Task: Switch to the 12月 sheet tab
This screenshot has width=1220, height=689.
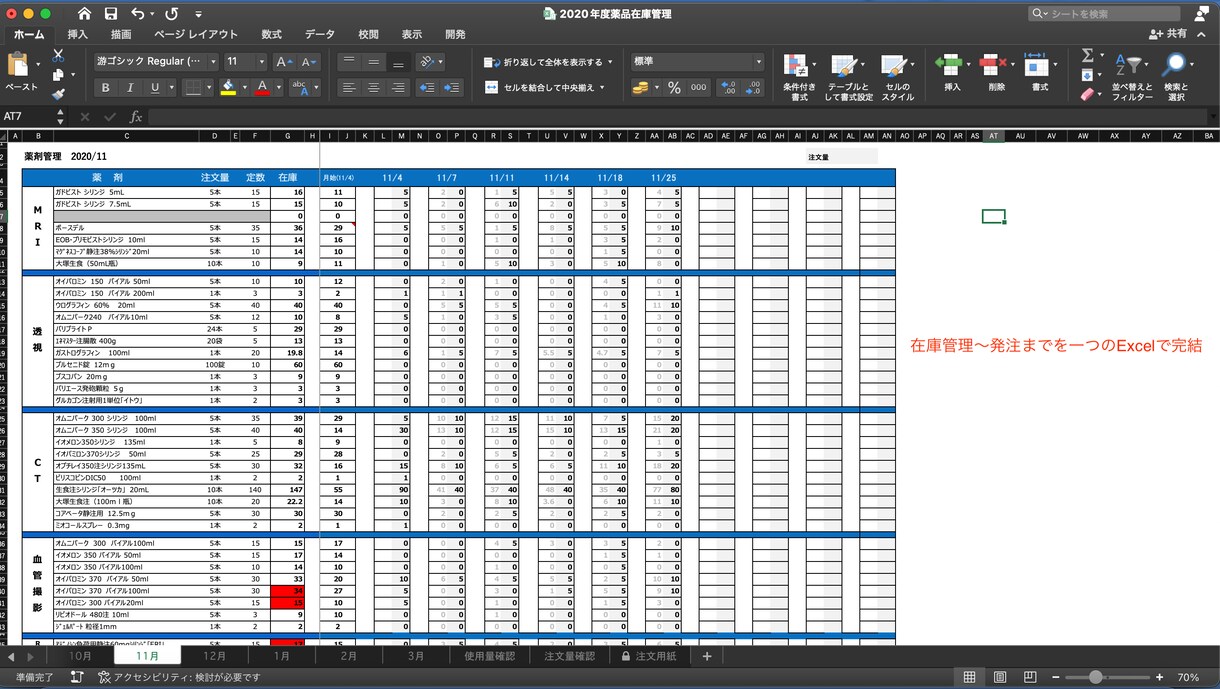Action: click(x=214, y=656)
